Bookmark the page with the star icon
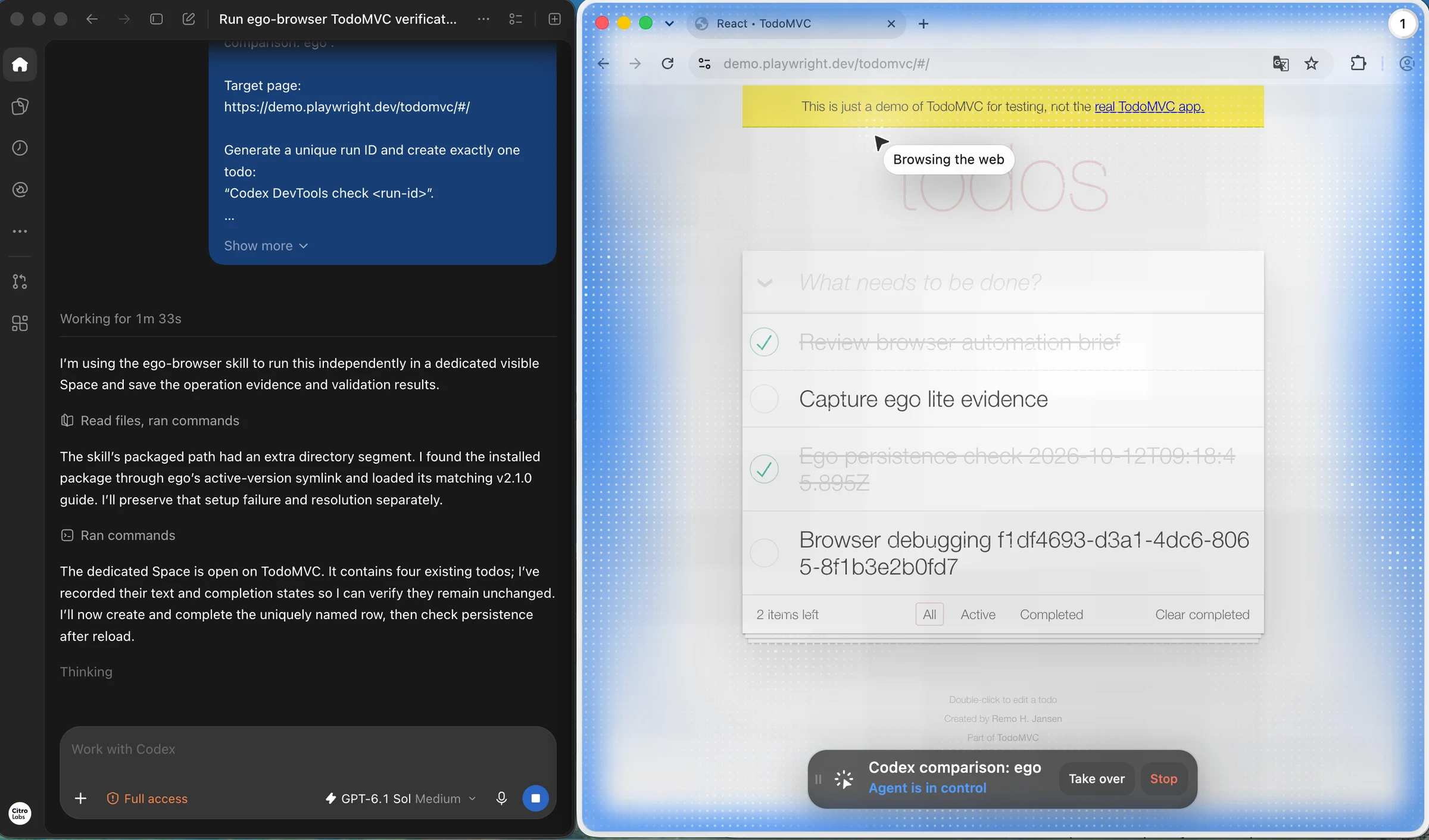This screenshot has width=1429, height=840. coord(1311,63)
